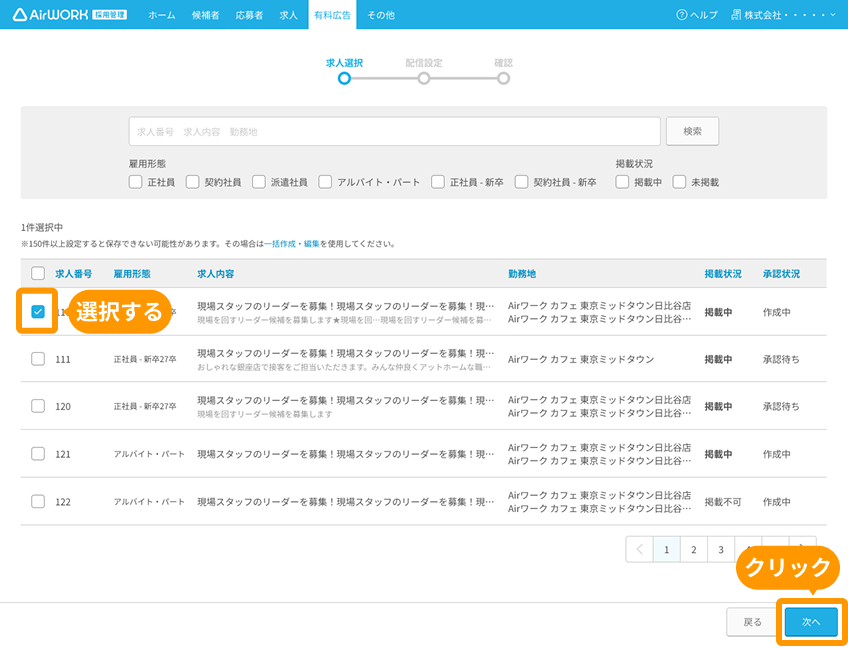Select the checkbox for job 120
The width and height of the screenshot is (848, 648).
(38, 406)
